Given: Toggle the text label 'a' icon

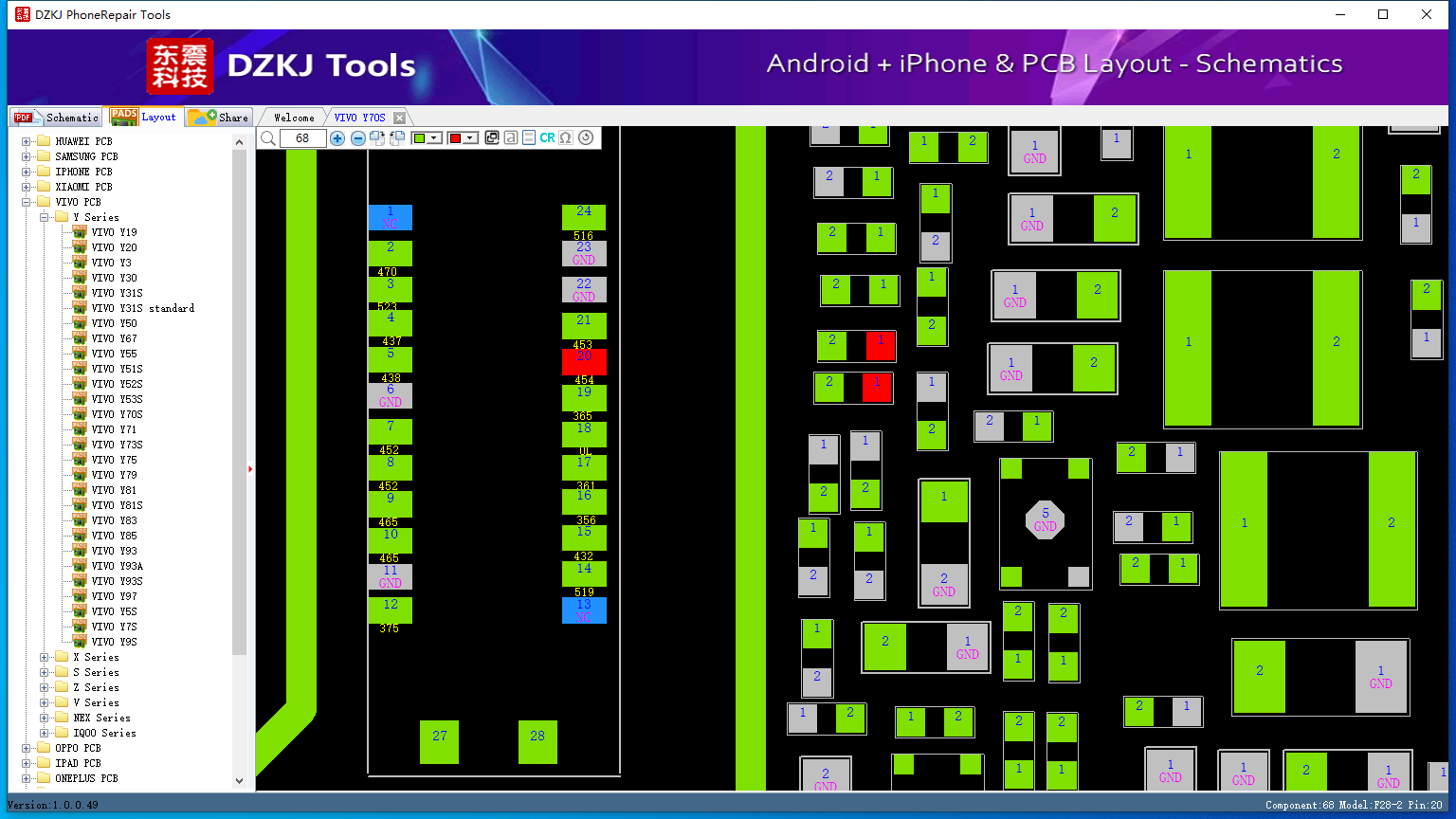Looking at the screenshot, I should tap(511, 137).
